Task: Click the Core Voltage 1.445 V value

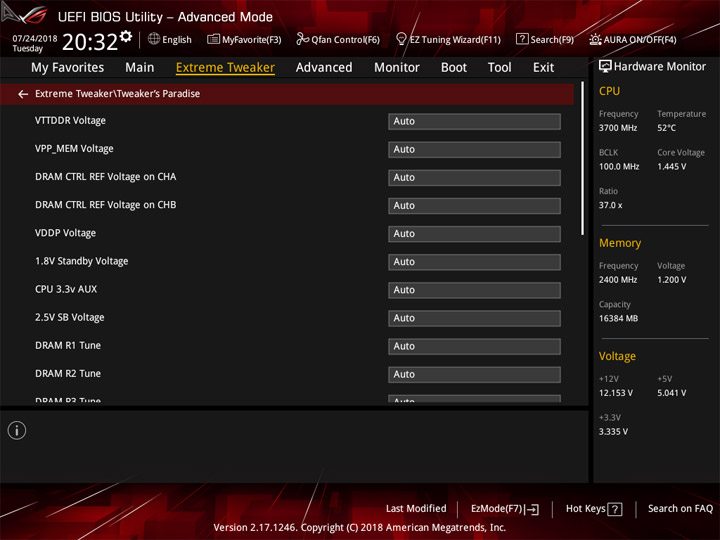Action: [x=672, y=167]
